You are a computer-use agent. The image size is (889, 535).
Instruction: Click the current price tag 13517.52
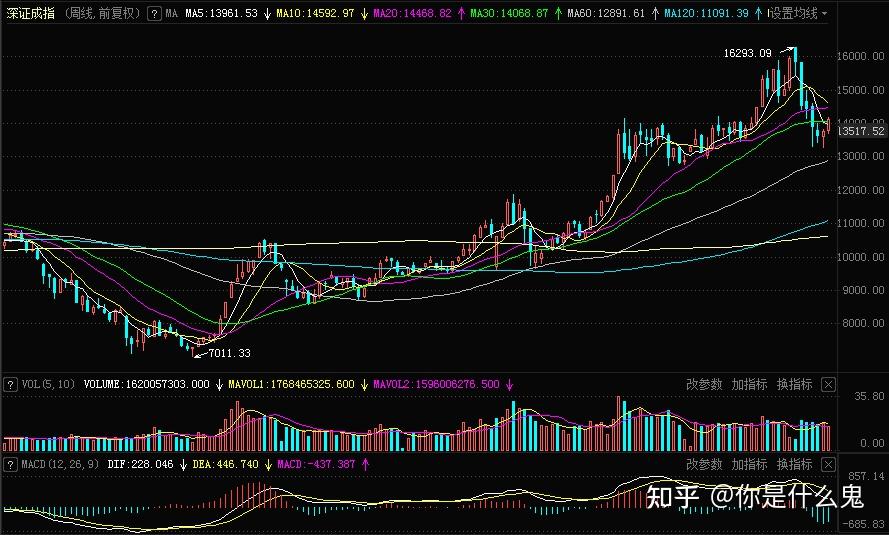point(861,131)
